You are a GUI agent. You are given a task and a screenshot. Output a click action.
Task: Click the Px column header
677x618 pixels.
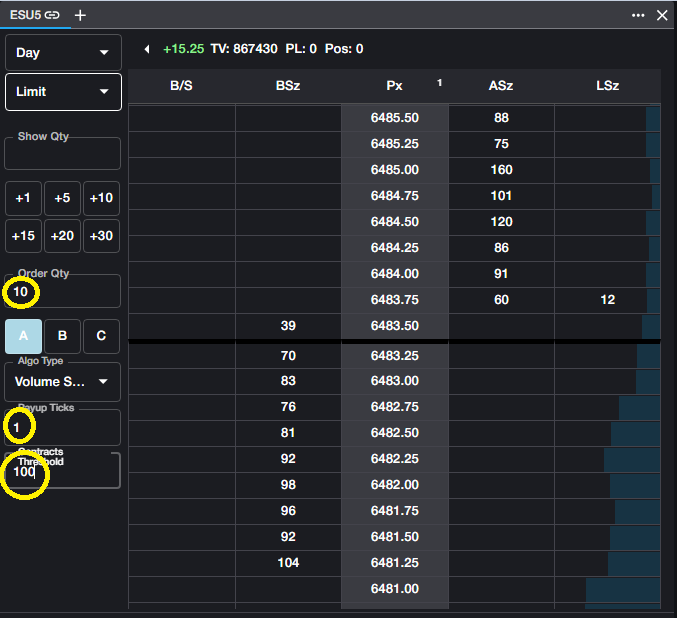tap(394, 86)
